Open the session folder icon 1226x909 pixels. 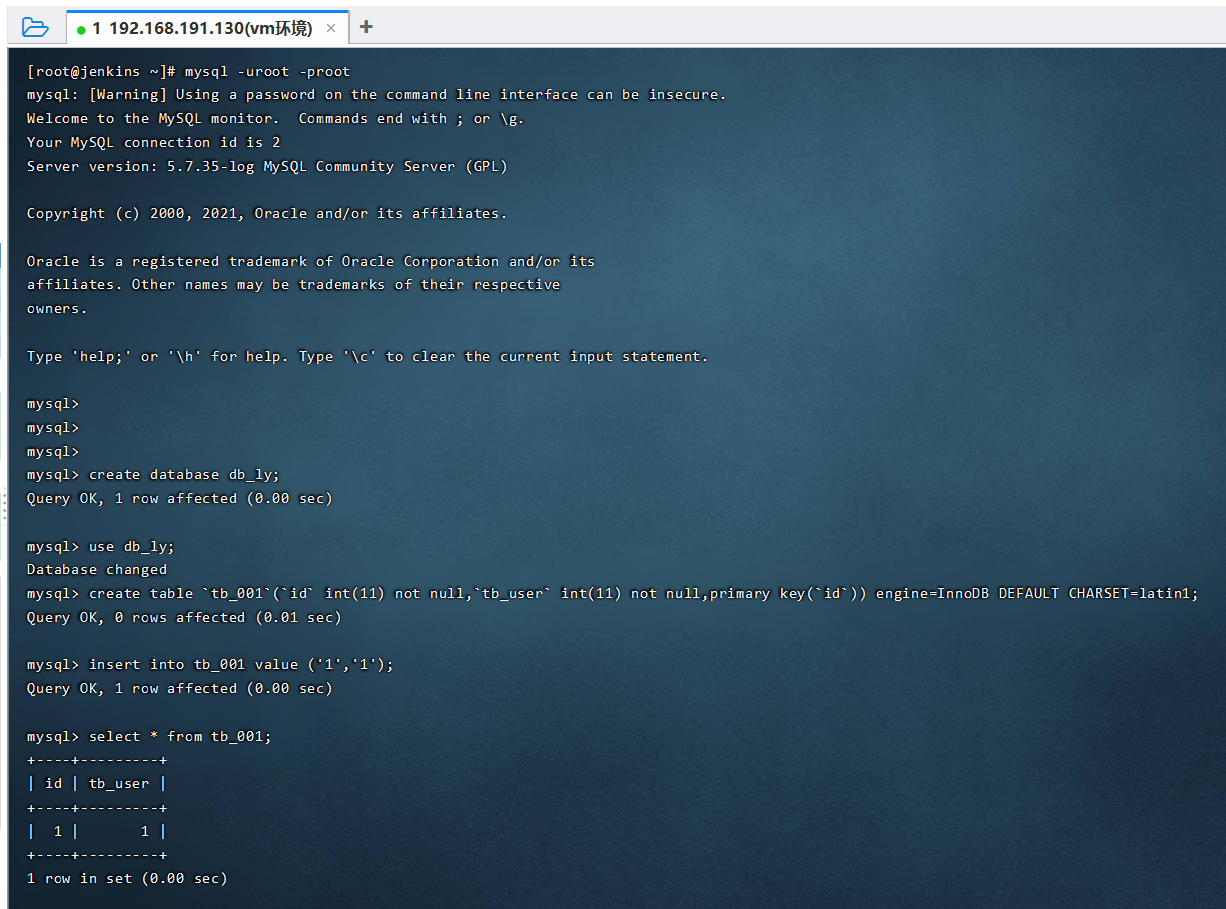pos(35,27)
